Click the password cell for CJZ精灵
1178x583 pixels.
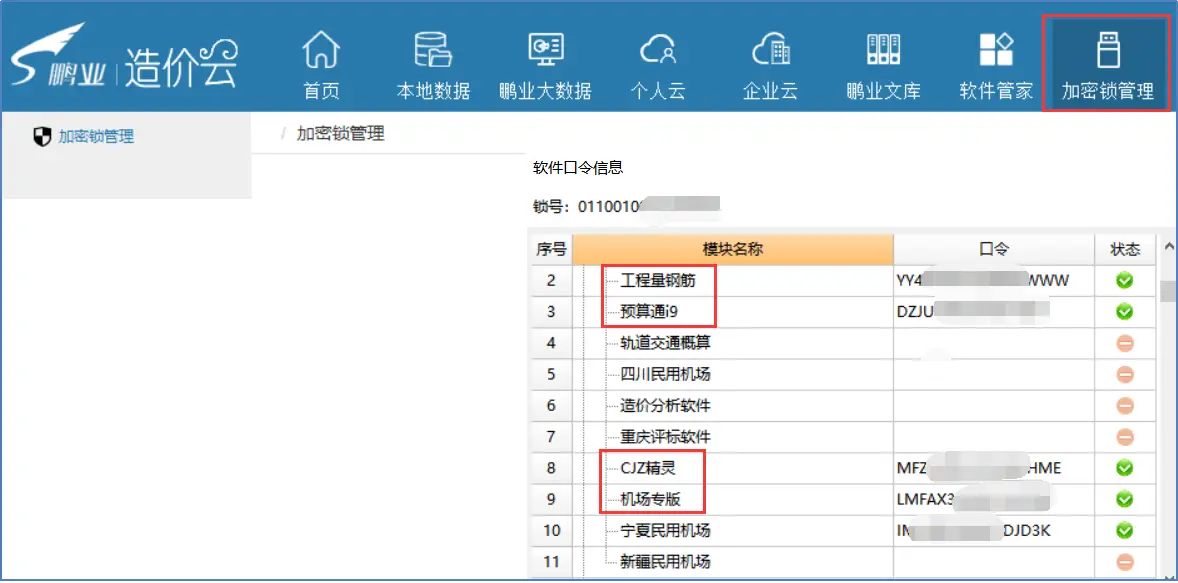tap(993, 468)
